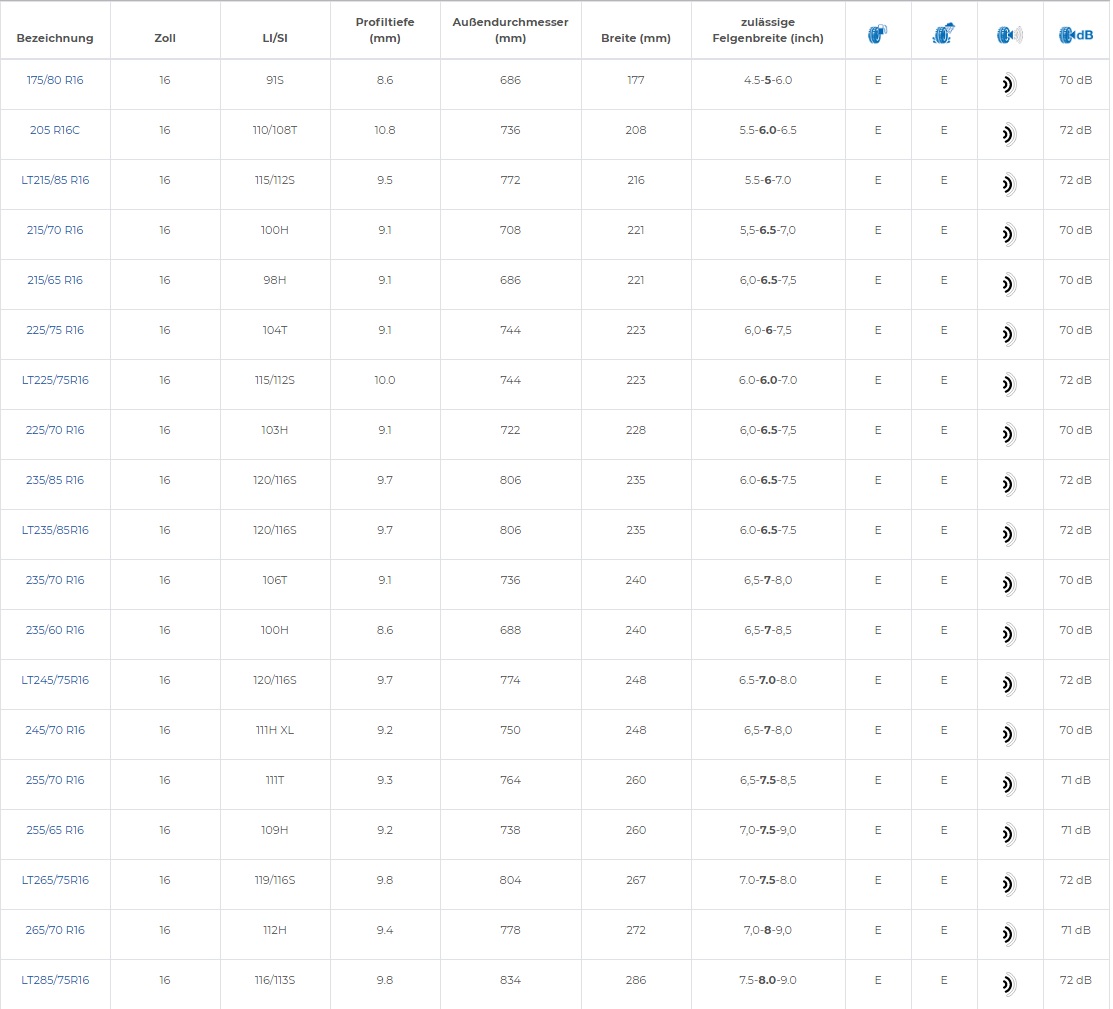Screen dimensions: 1113x1009
Task: Open the 225/70 R16 tyre link
Action: 55,430
